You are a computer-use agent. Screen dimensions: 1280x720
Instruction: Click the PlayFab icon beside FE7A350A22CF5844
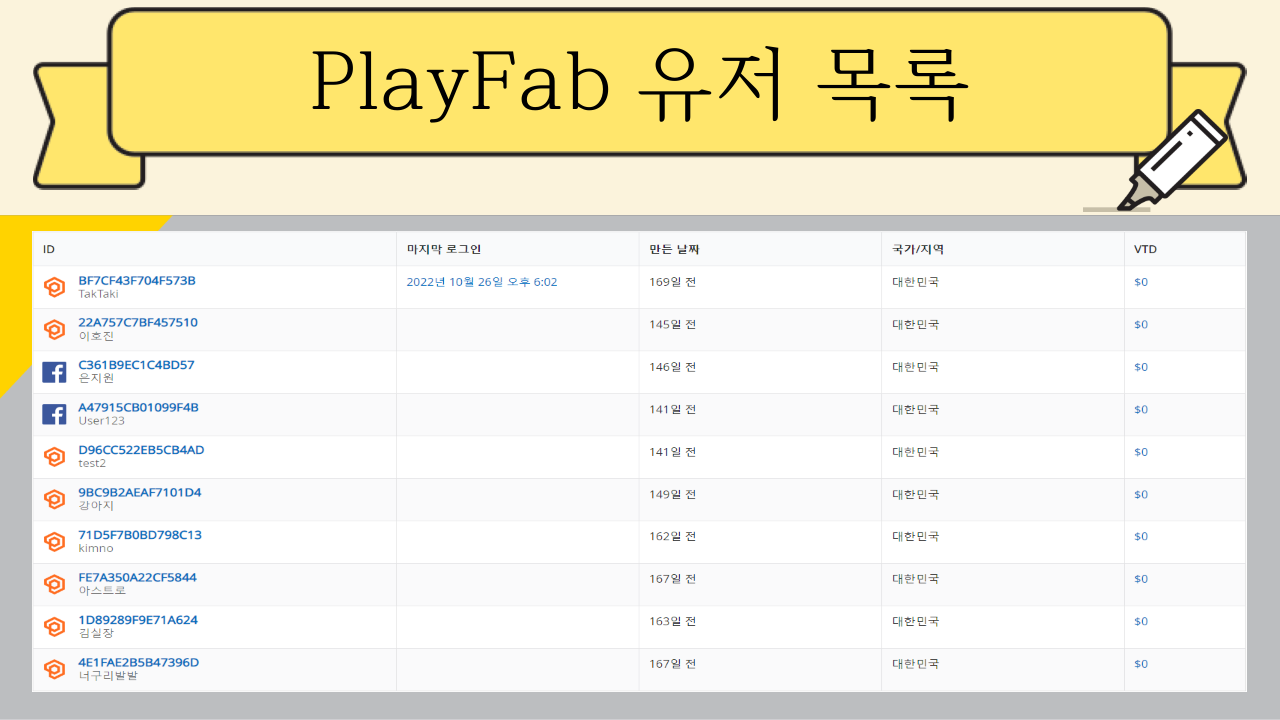[54, 584]
